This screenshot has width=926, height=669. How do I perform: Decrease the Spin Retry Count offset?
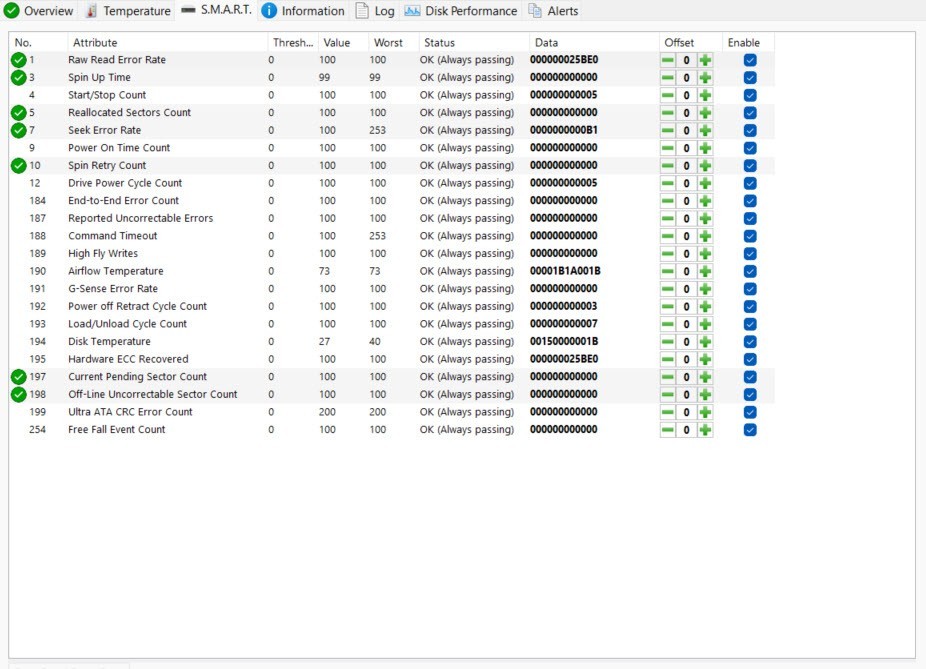668,166
